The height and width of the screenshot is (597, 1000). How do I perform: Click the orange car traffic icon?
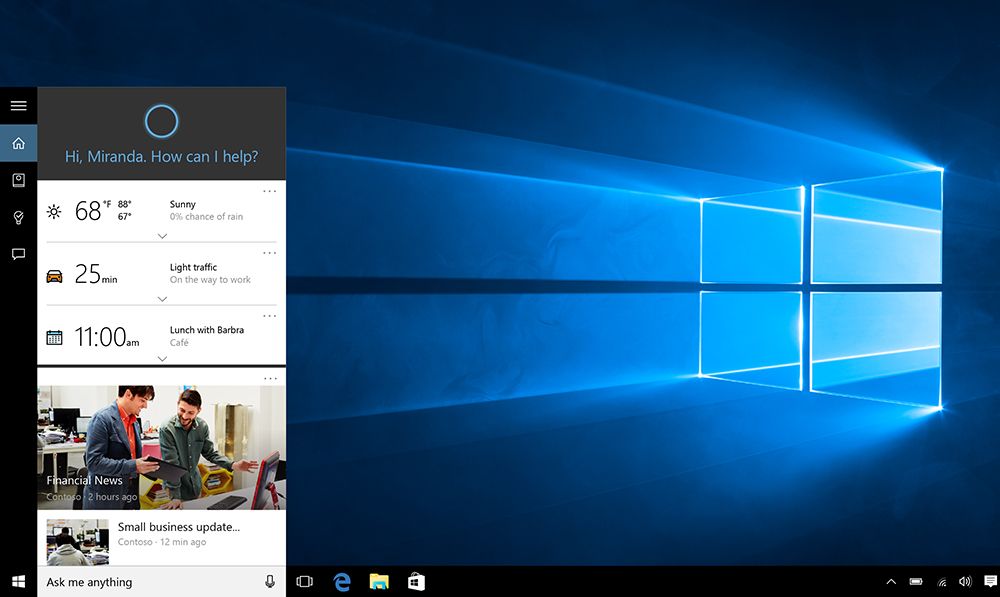click(54, 276)
